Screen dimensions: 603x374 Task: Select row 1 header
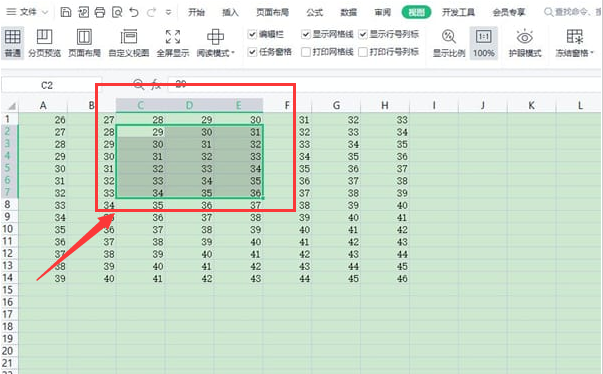click(8, 119)
